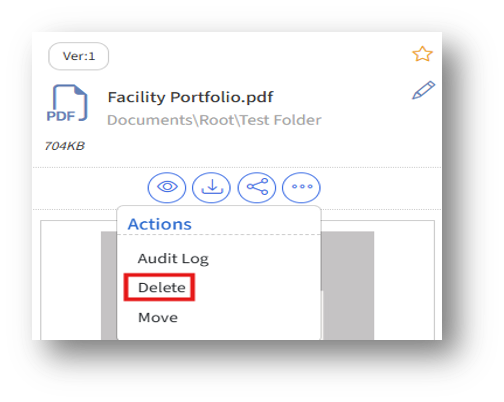Mark the file as favorite with the star
This screenshot has width=504, height=402.
click(422, 54)
